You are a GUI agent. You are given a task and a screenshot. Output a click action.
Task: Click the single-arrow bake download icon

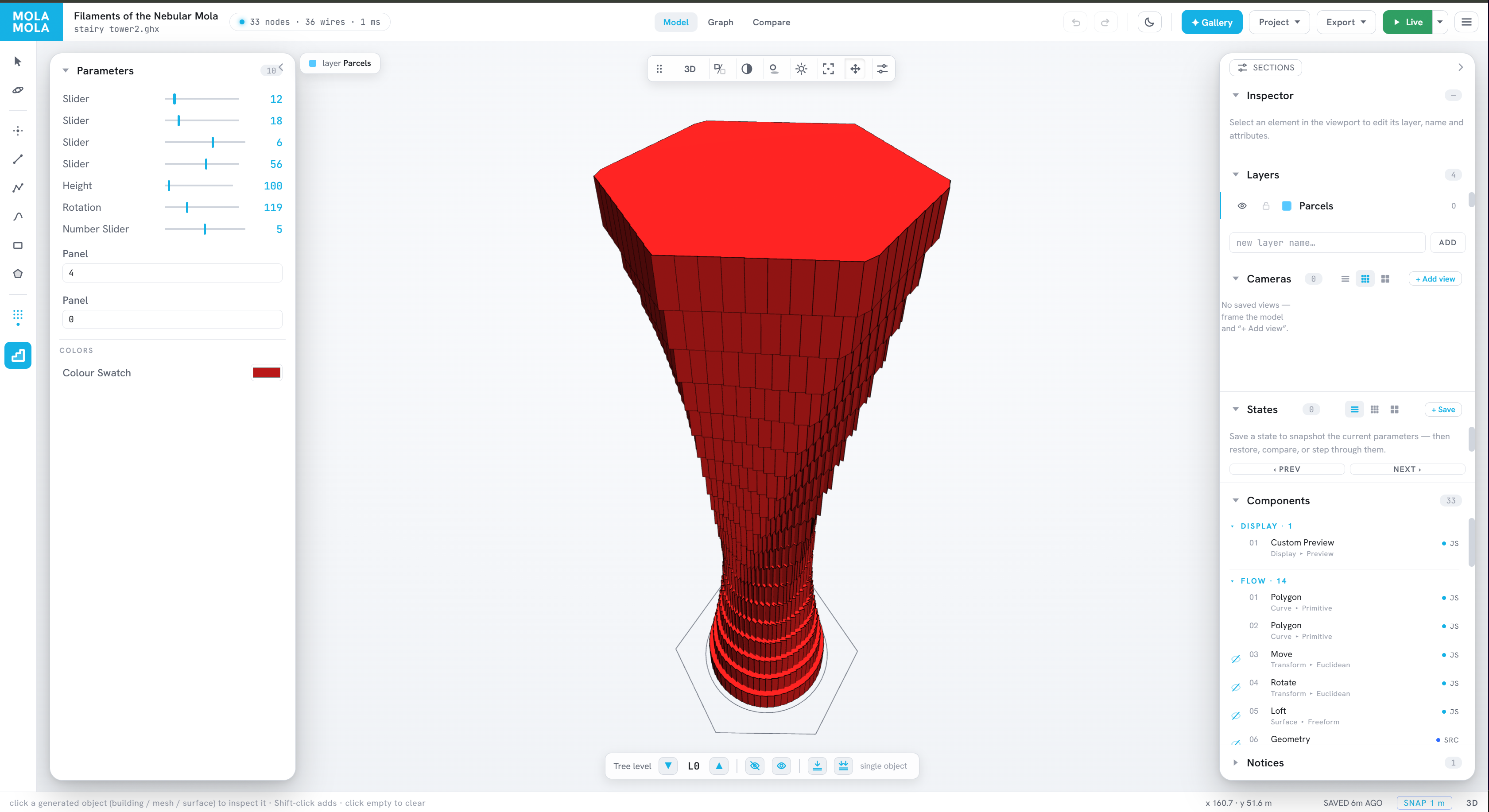point(817,766)
